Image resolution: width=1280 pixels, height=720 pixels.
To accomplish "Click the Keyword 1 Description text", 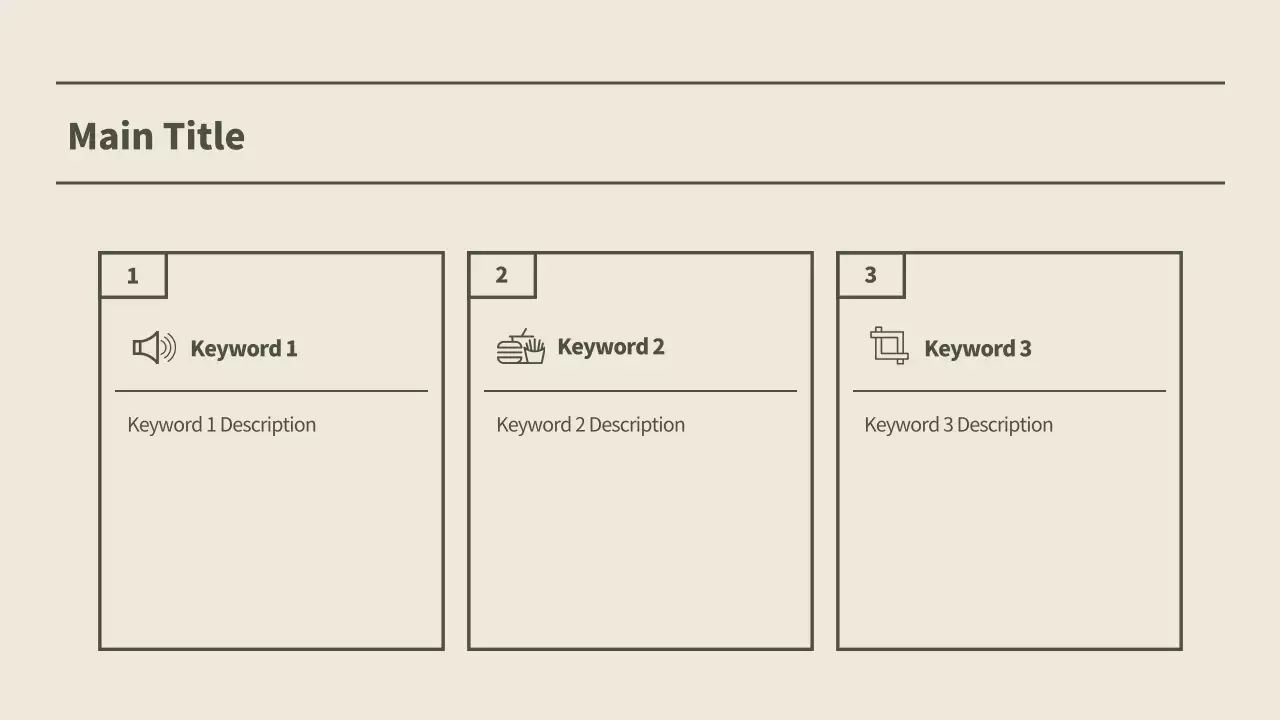I will (221, 425).
